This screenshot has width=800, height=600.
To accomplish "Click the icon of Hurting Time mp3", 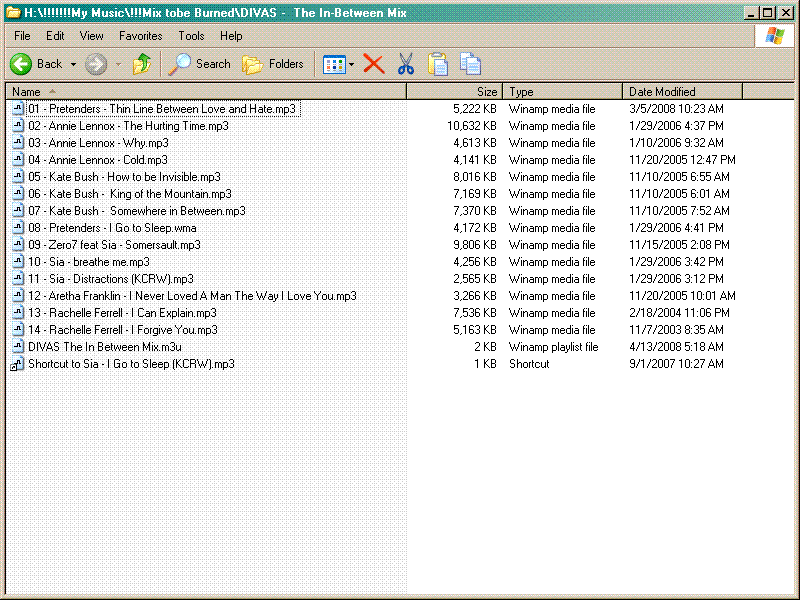I will click(x=18, y=126).
